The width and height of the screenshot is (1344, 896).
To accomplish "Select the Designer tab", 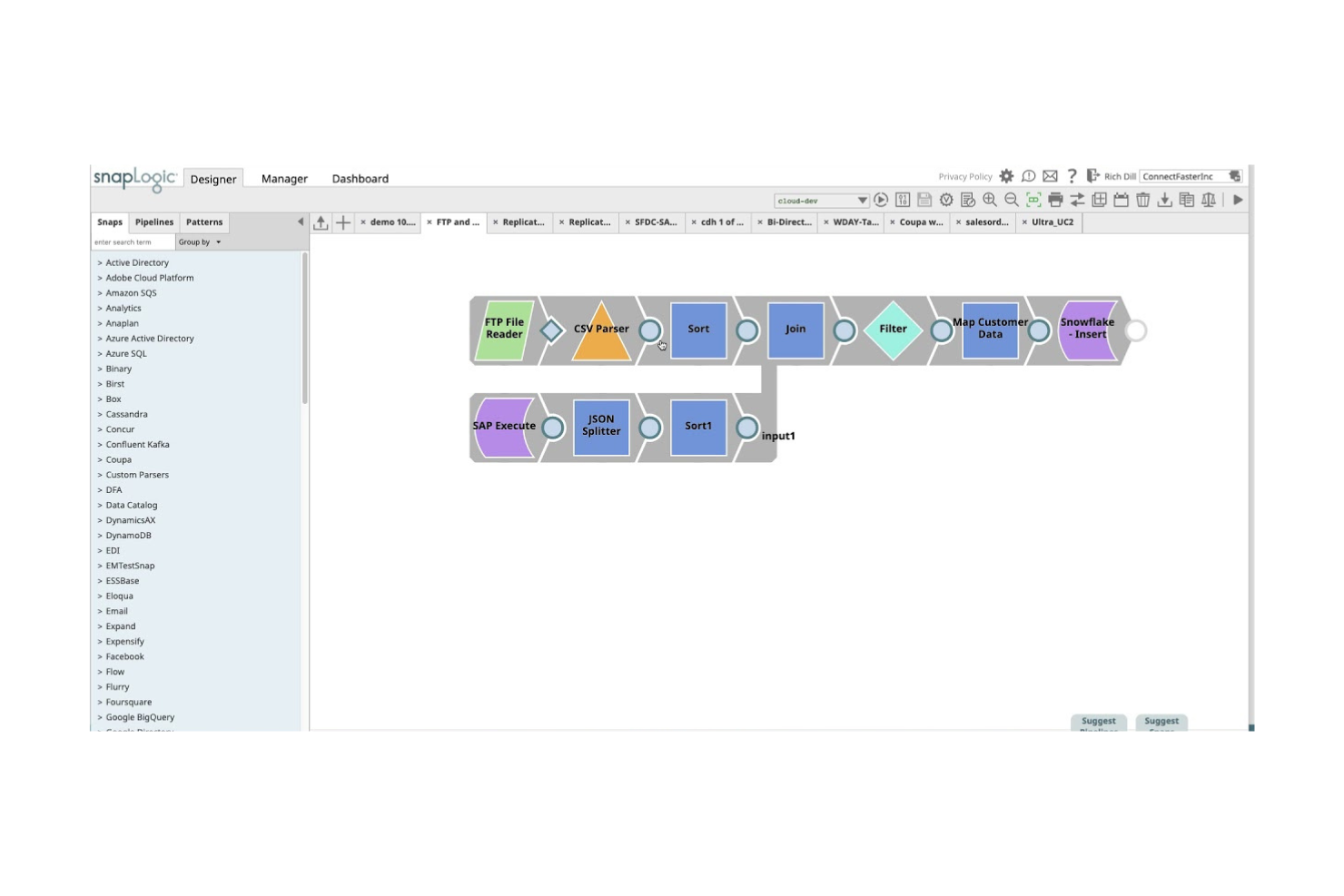I will [x=213, y=179].
